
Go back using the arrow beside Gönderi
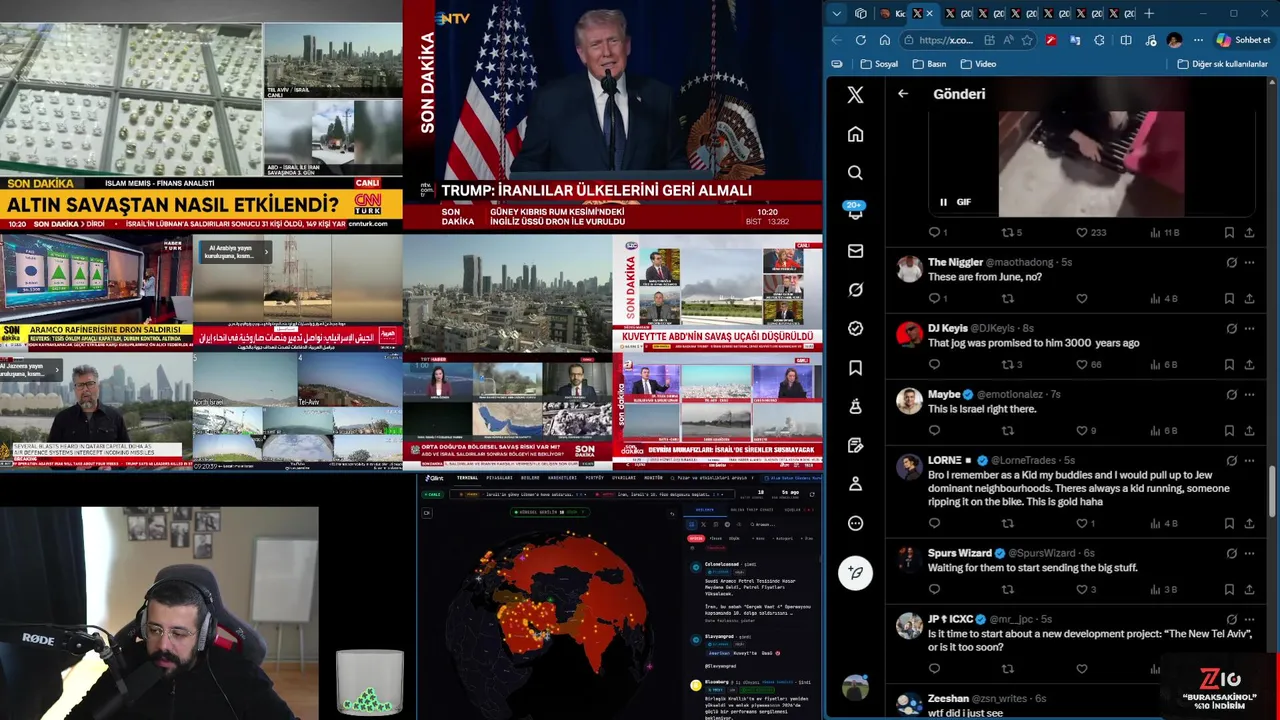tap(903, 93)
